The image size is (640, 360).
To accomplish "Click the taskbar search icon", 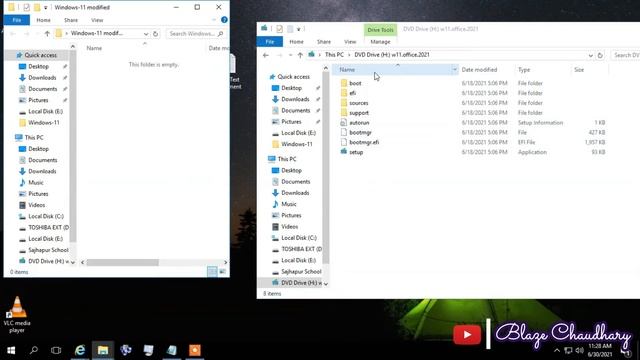I will 34,350.
